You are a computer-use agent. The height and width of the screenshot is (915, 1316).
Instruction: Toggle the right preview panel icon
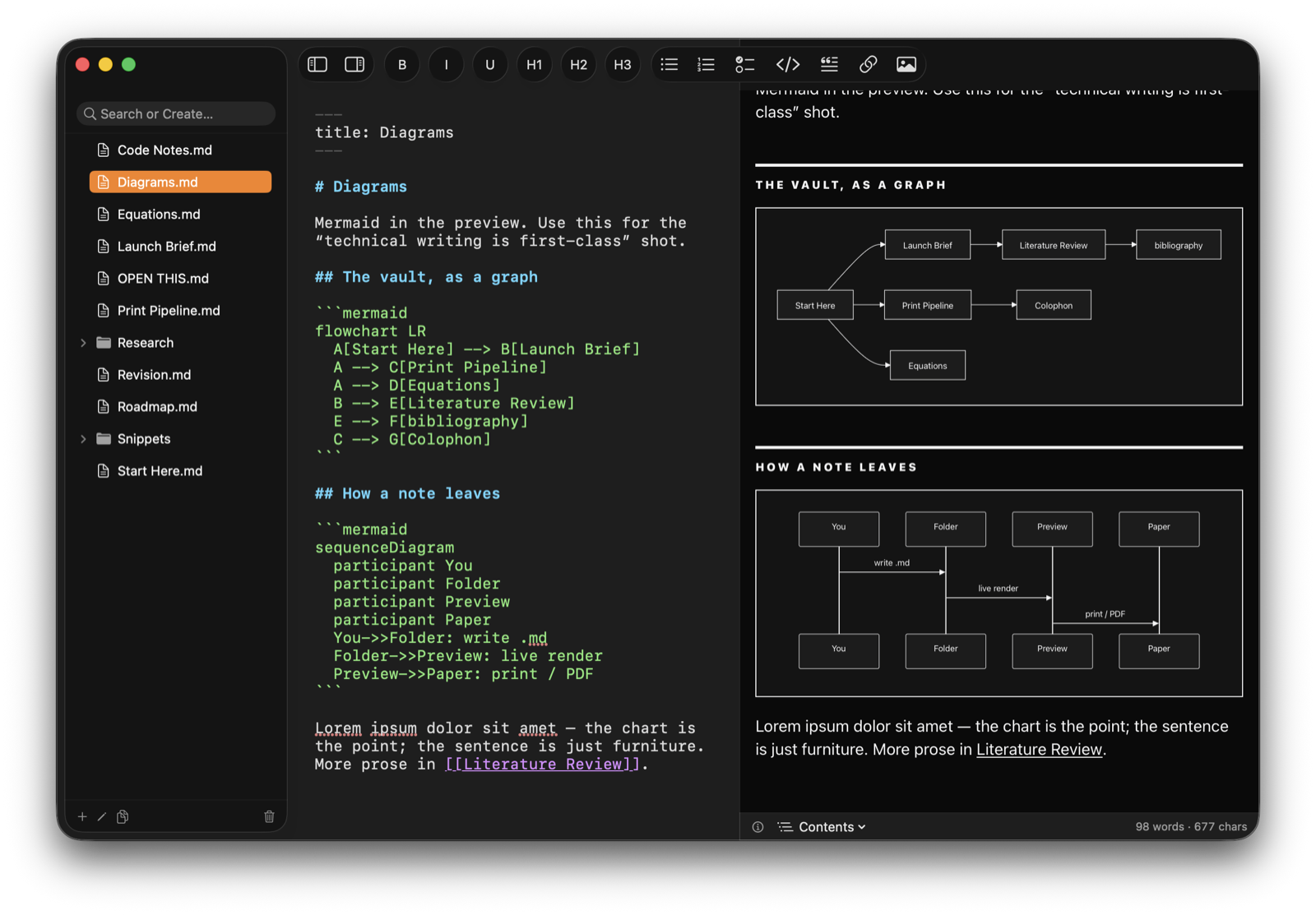click(354, 64)
